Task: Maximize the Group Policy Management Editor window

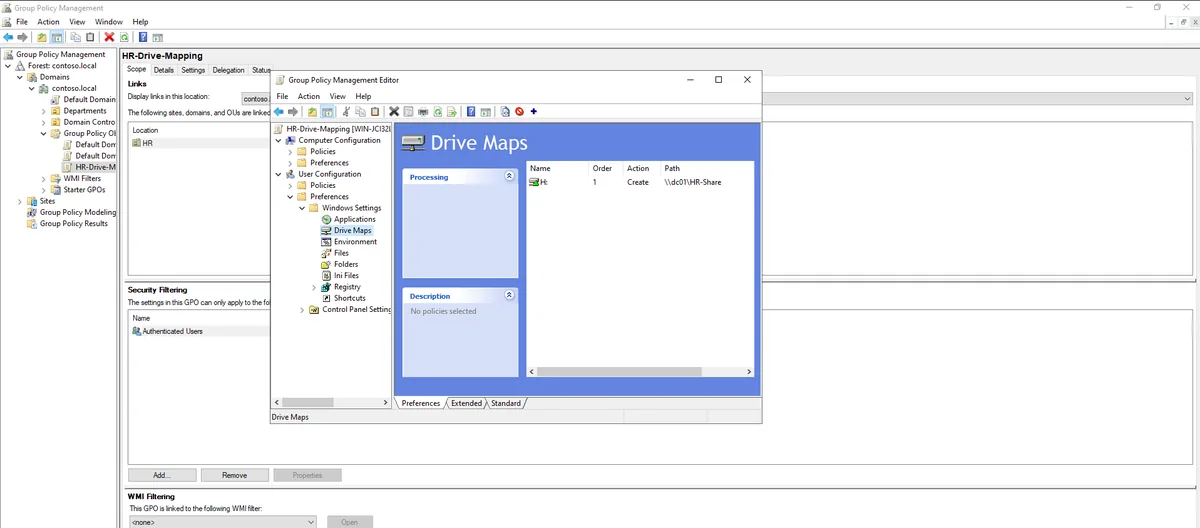Action: [718, 79]
